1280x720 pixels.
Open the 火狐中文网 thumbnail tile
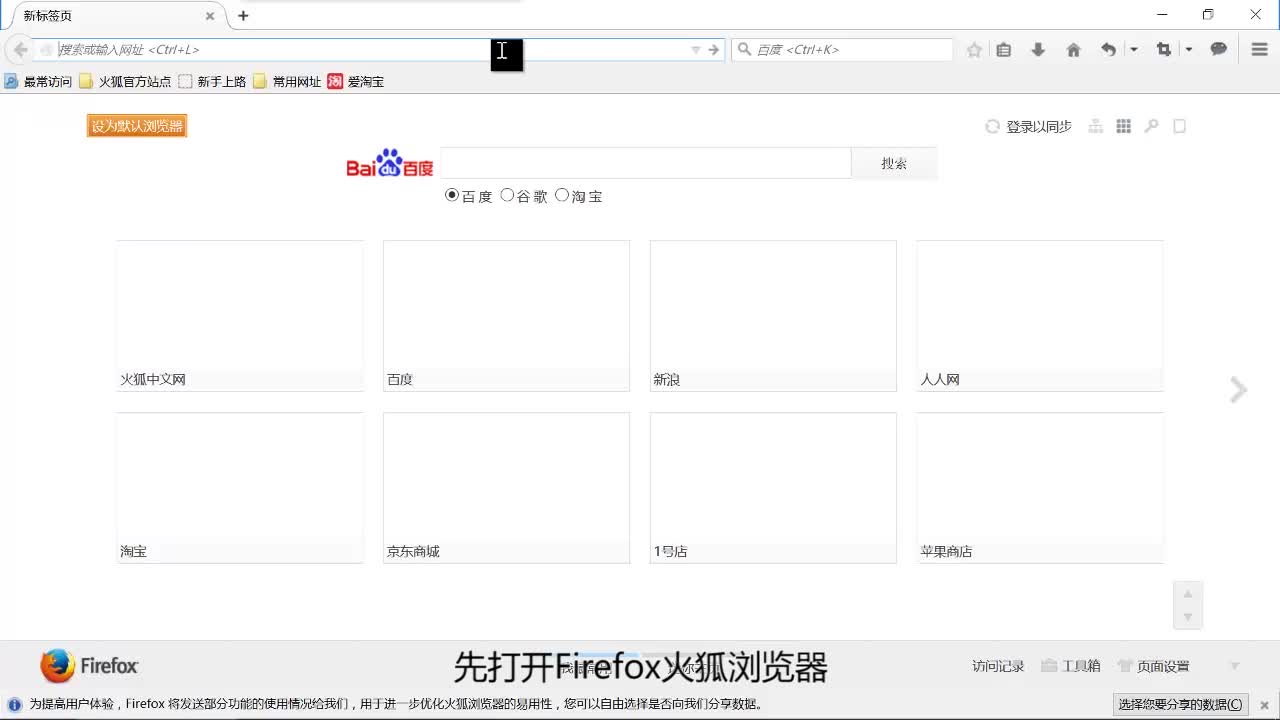point(240,315)
